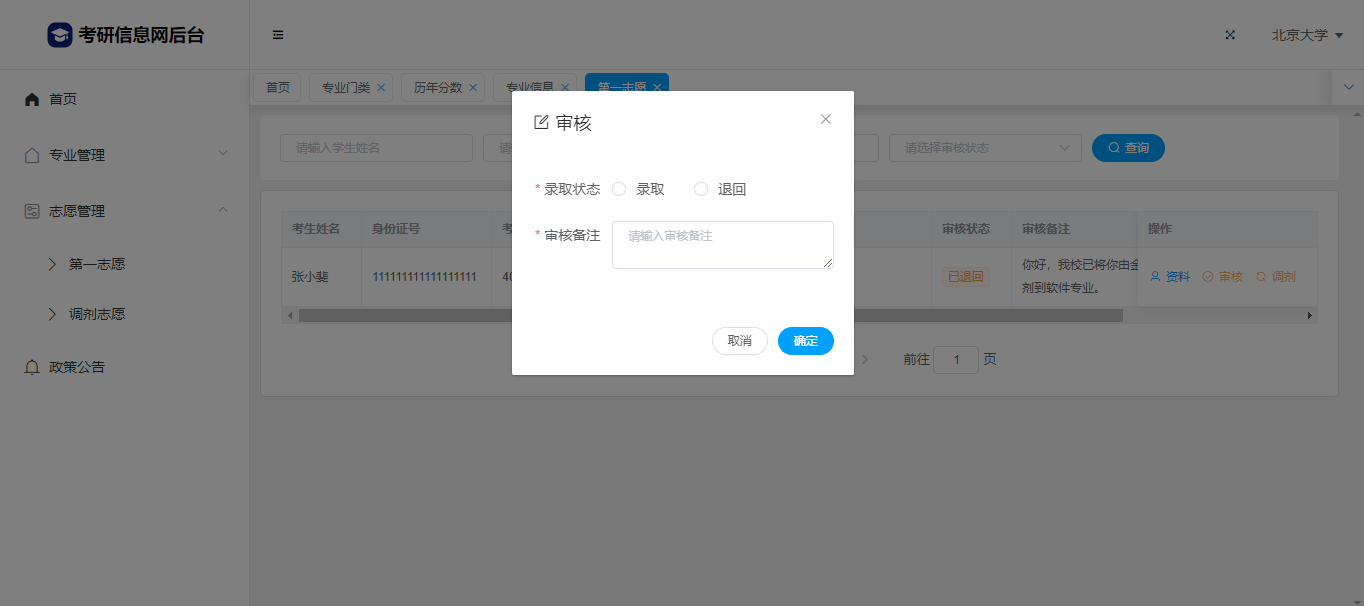This screenshot has width=1364, height=606.
Task: Click the scrollbar right arrow
Action: [1310, 315]
